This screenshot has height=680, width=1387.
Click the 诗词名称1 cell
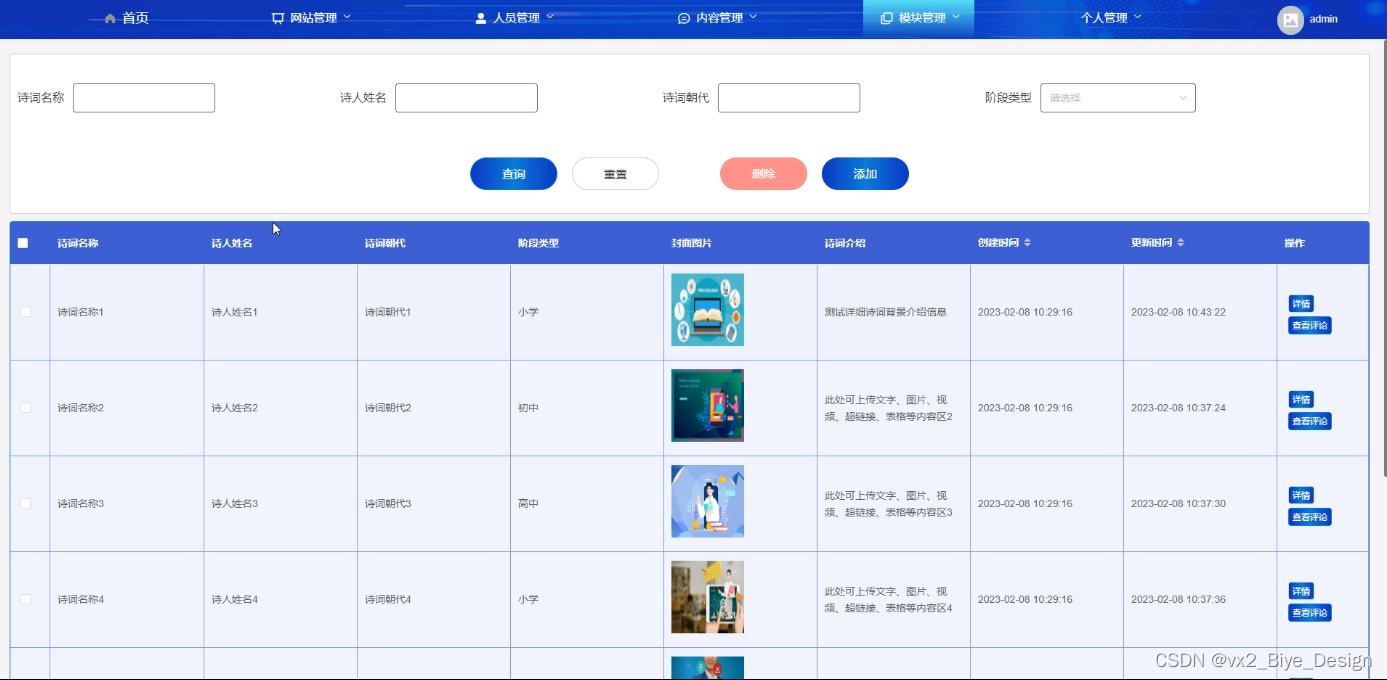81,312
